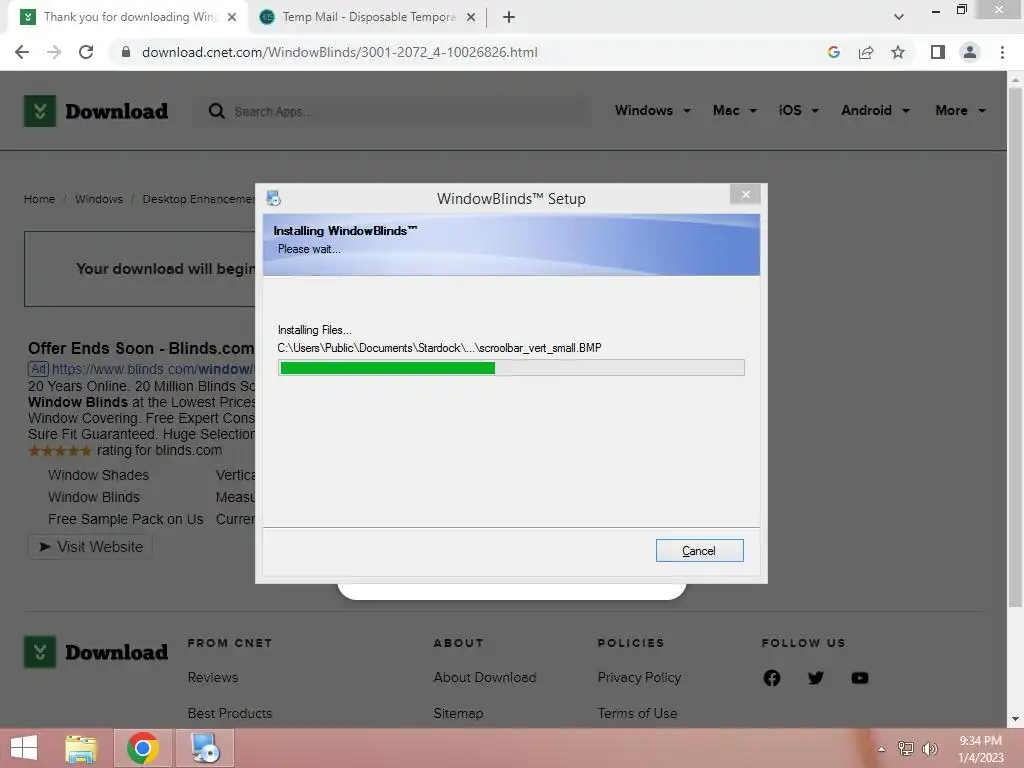Close the Temp Mail tab
1024x768 pixels.
471,17
